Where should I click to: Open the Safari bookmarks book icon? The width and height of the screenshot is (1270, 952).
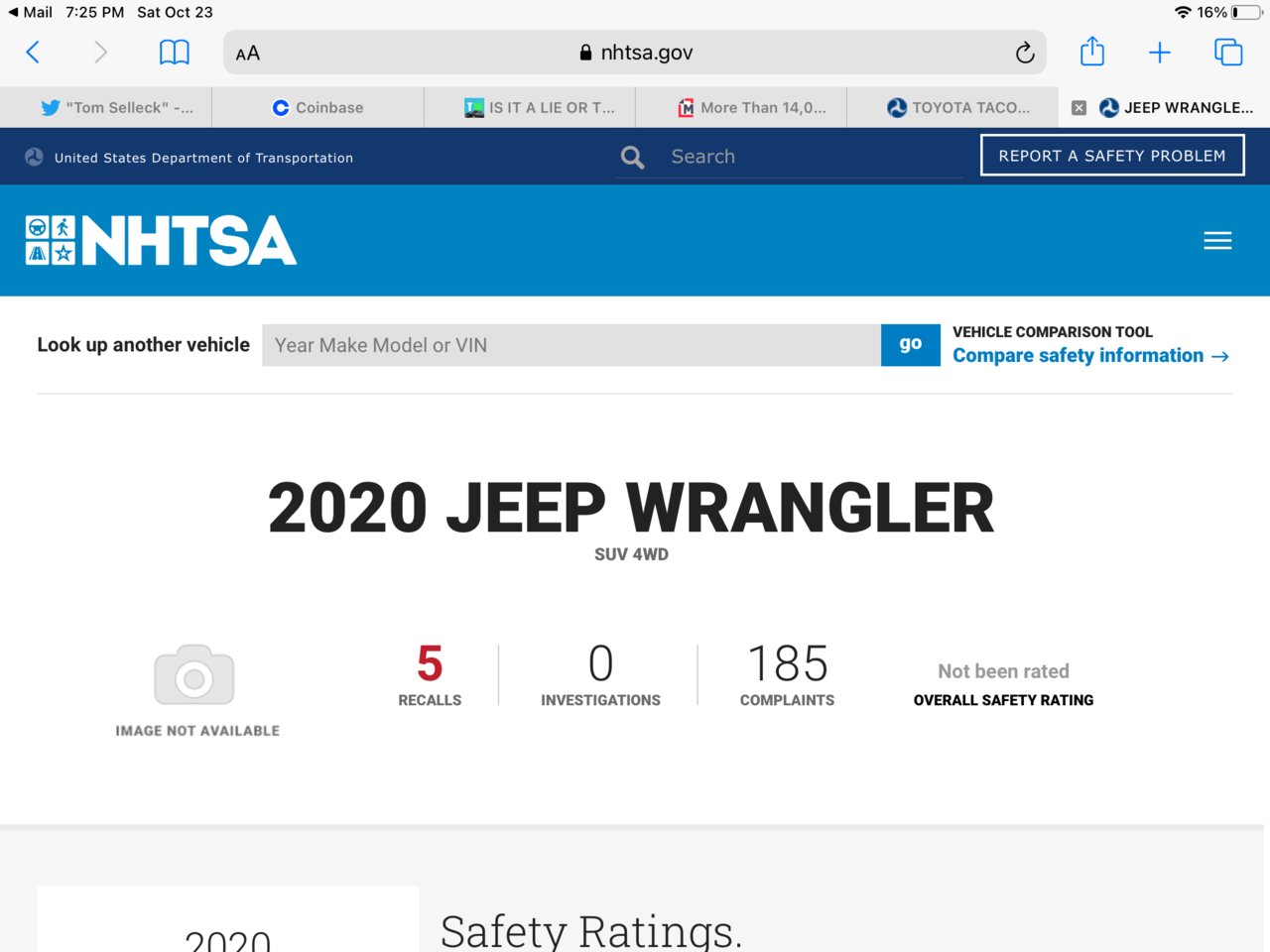click(175, 53)
